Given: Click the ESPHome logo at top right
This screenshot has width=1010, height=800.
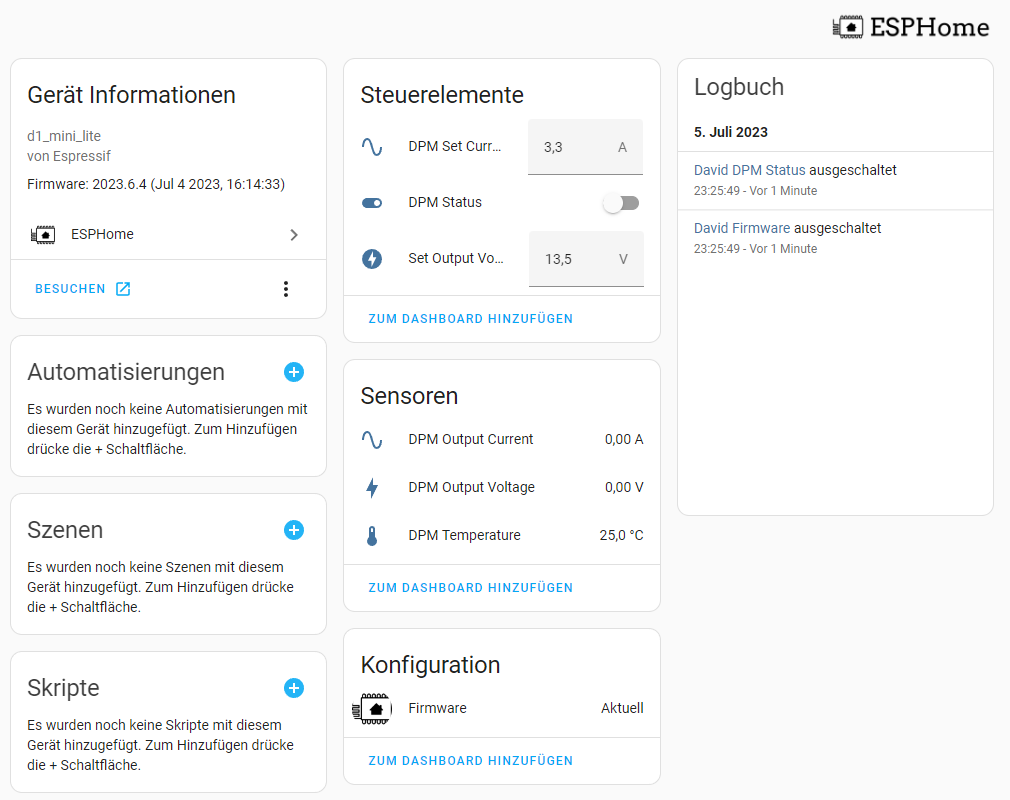Looking at the screenshot, I should point(911,27).
